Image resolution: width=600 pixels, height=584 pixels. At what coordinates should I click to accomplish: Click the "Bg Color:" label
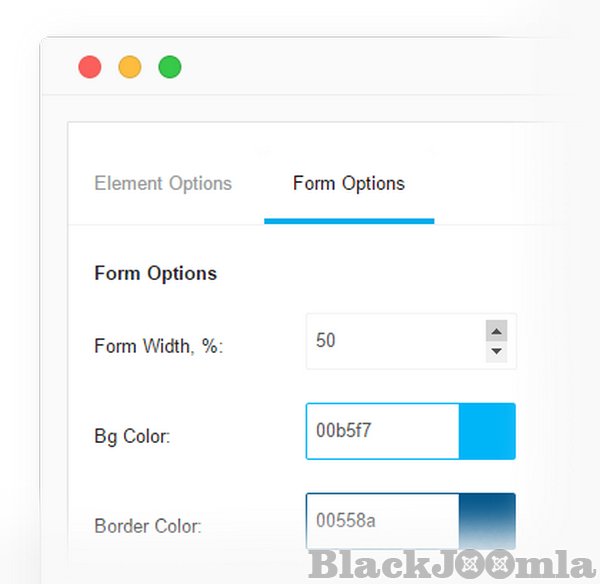(132, 436)
